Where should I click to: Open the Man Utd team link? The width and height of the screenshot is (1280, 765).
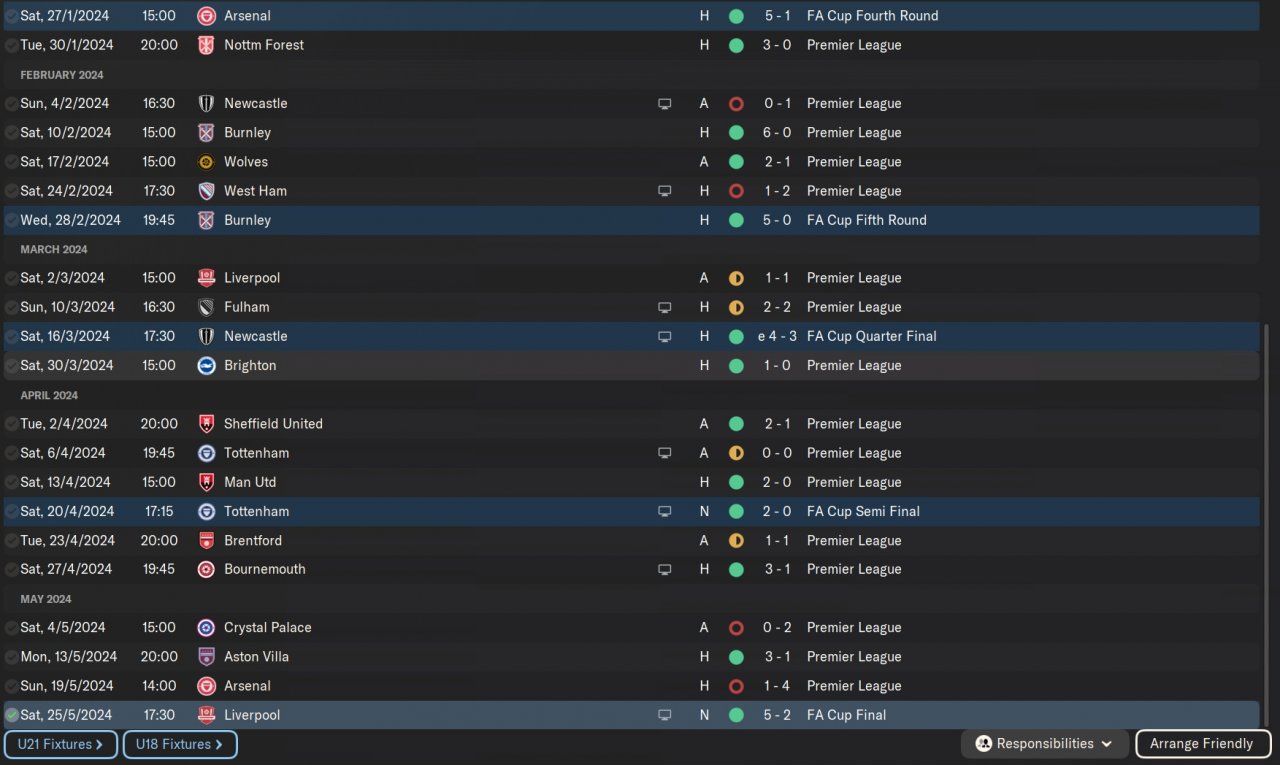(250, 482)
